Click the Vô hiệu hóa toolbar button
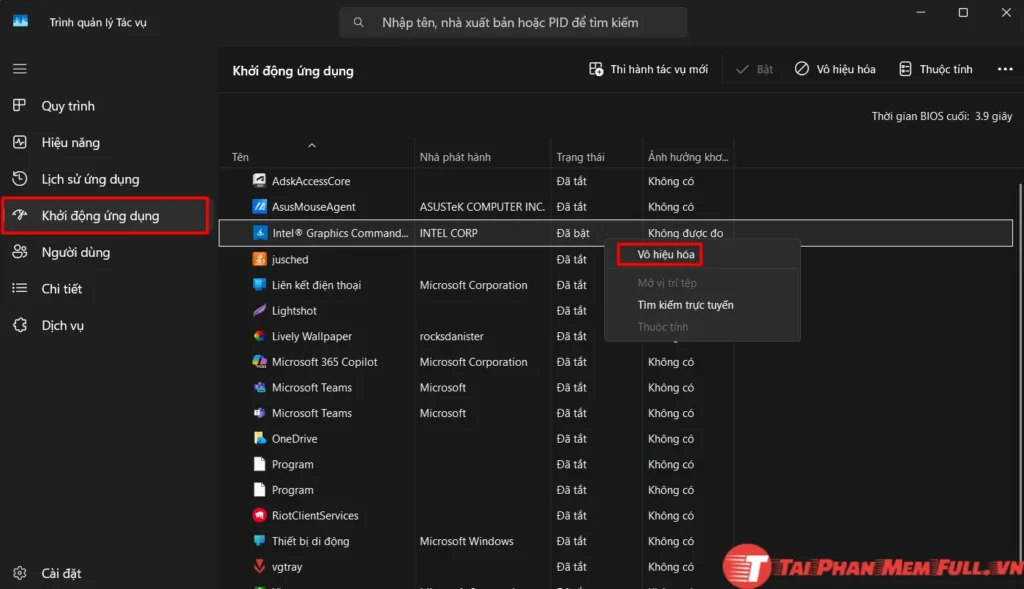1024x589 pixels. click(x=835, y=69)
